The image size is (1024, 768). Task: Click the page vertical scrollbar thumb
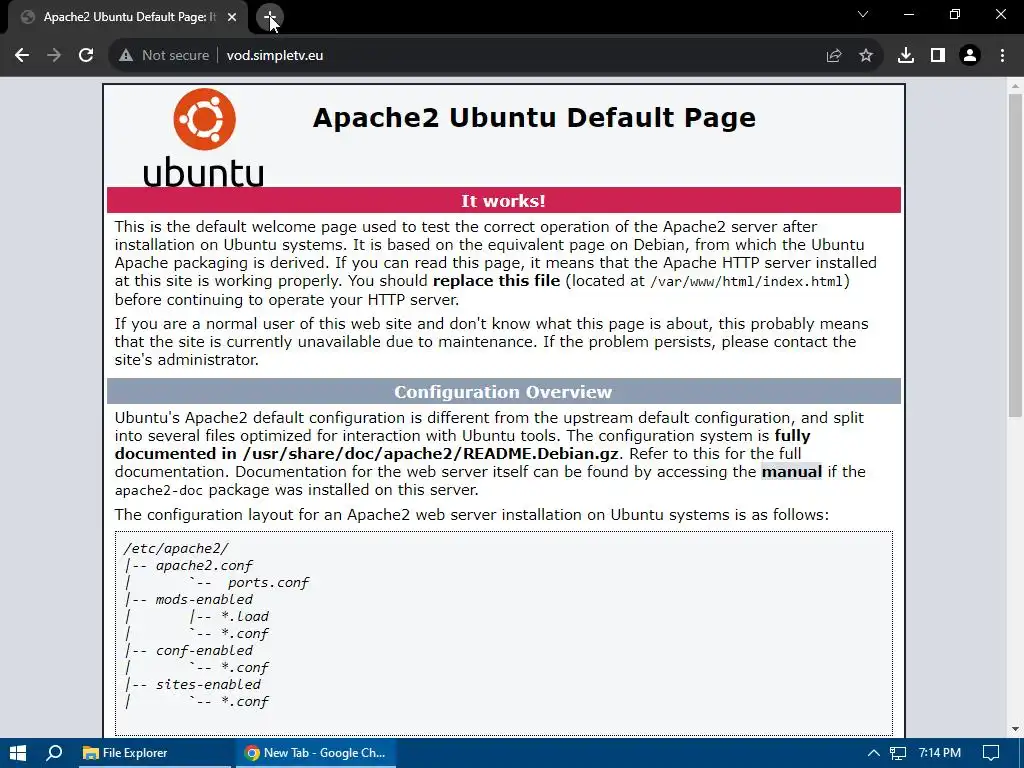(x=1015, y=255)
